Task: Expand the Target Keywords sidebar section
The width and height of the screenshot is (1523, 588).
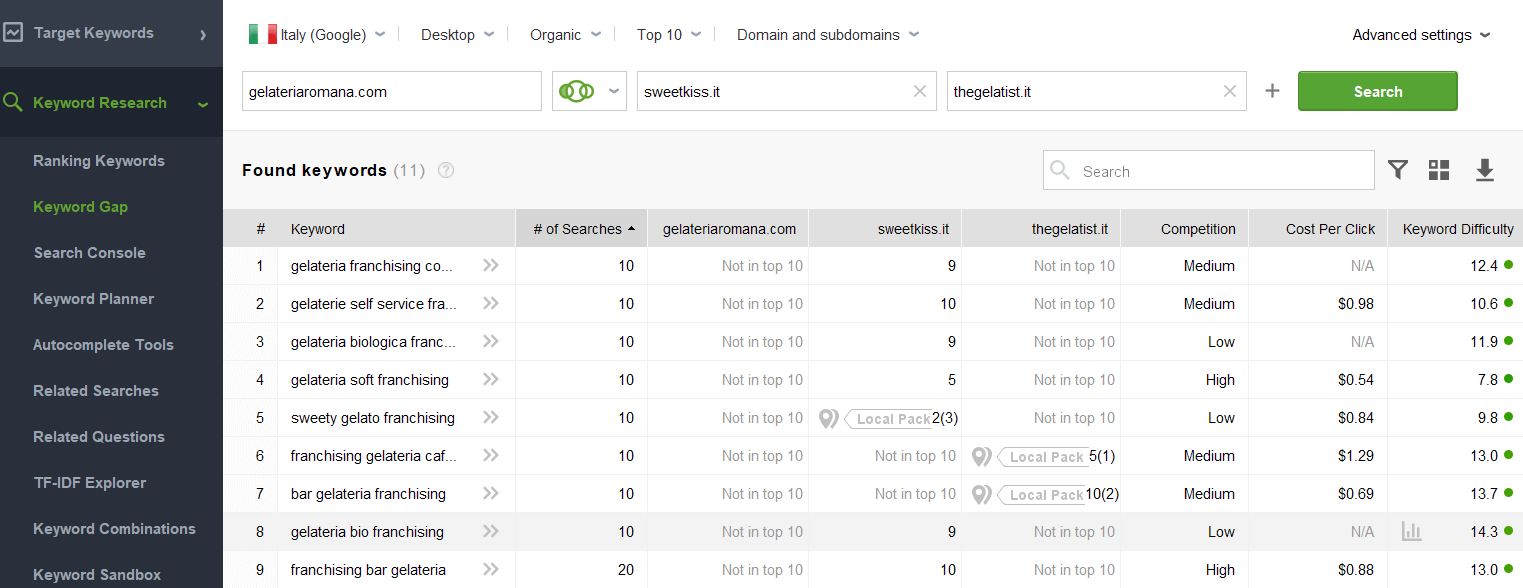Action: point(203,34)
